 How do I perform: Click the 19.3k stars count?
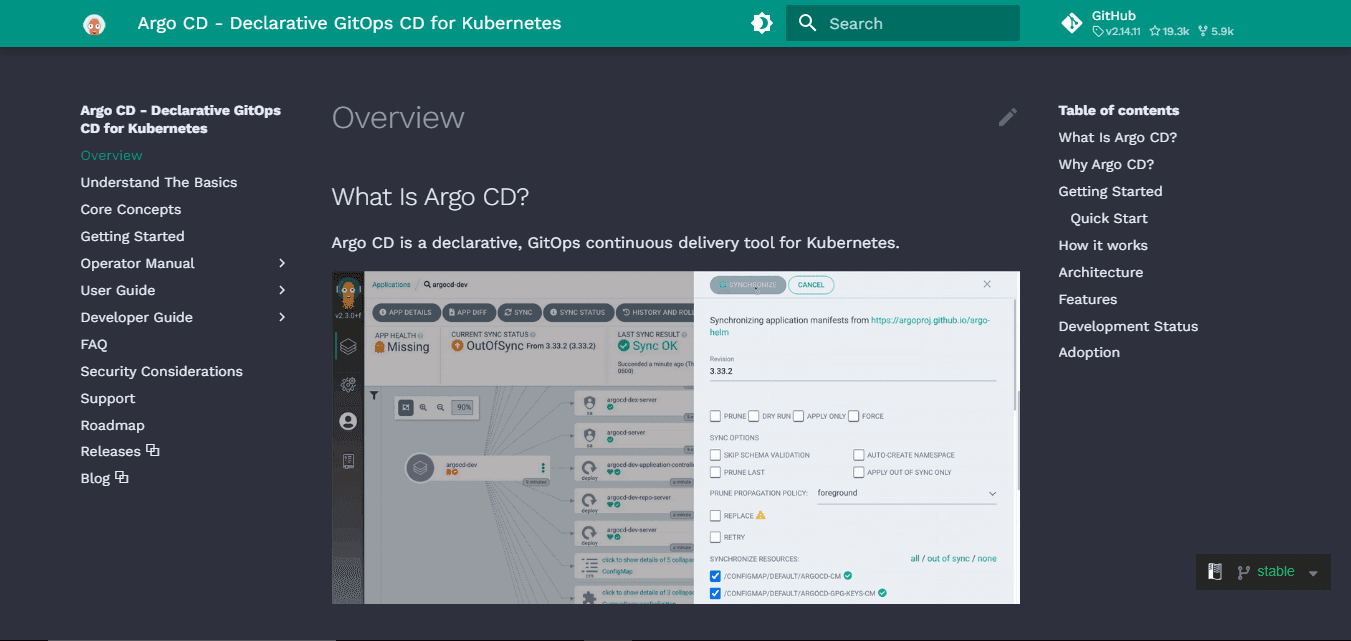pyautogui.click(x=1169, y=31)
